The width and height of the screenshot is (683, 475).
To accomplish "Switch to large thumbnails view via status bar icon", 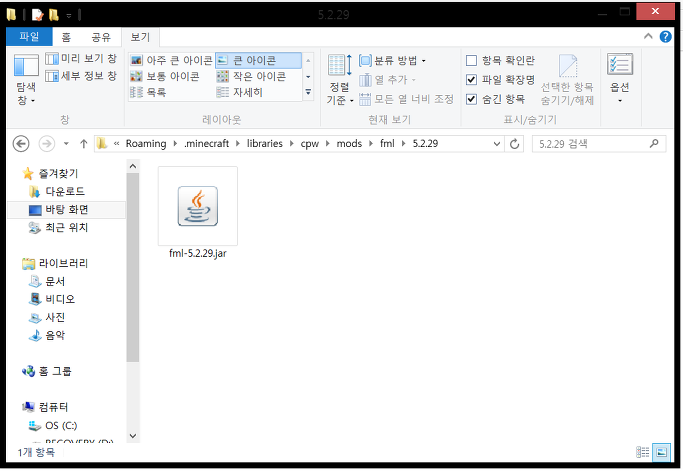I will click(661, 452).
